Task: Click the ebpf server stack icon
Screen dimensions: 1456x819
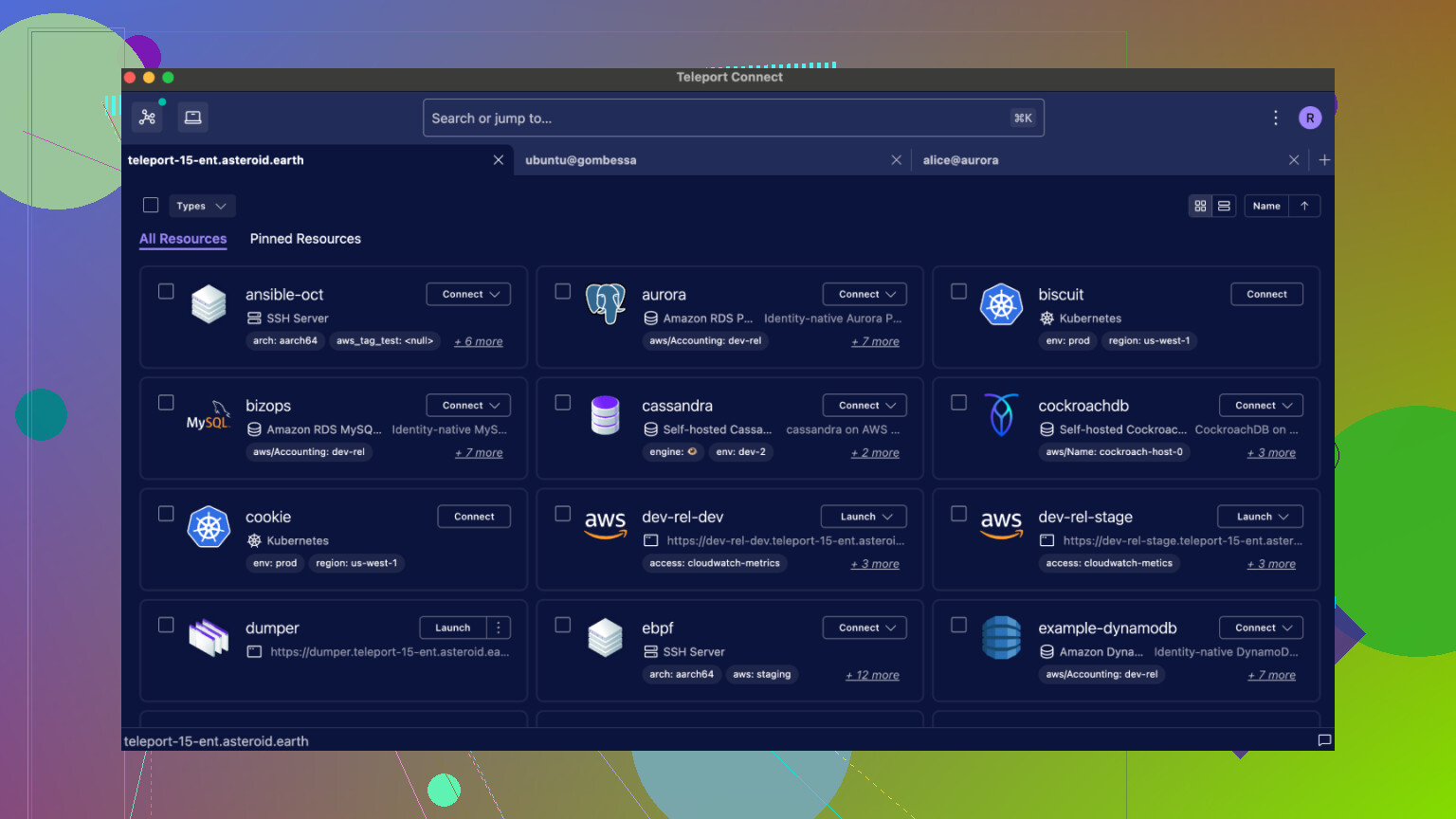Action: (x=605, y=637)
